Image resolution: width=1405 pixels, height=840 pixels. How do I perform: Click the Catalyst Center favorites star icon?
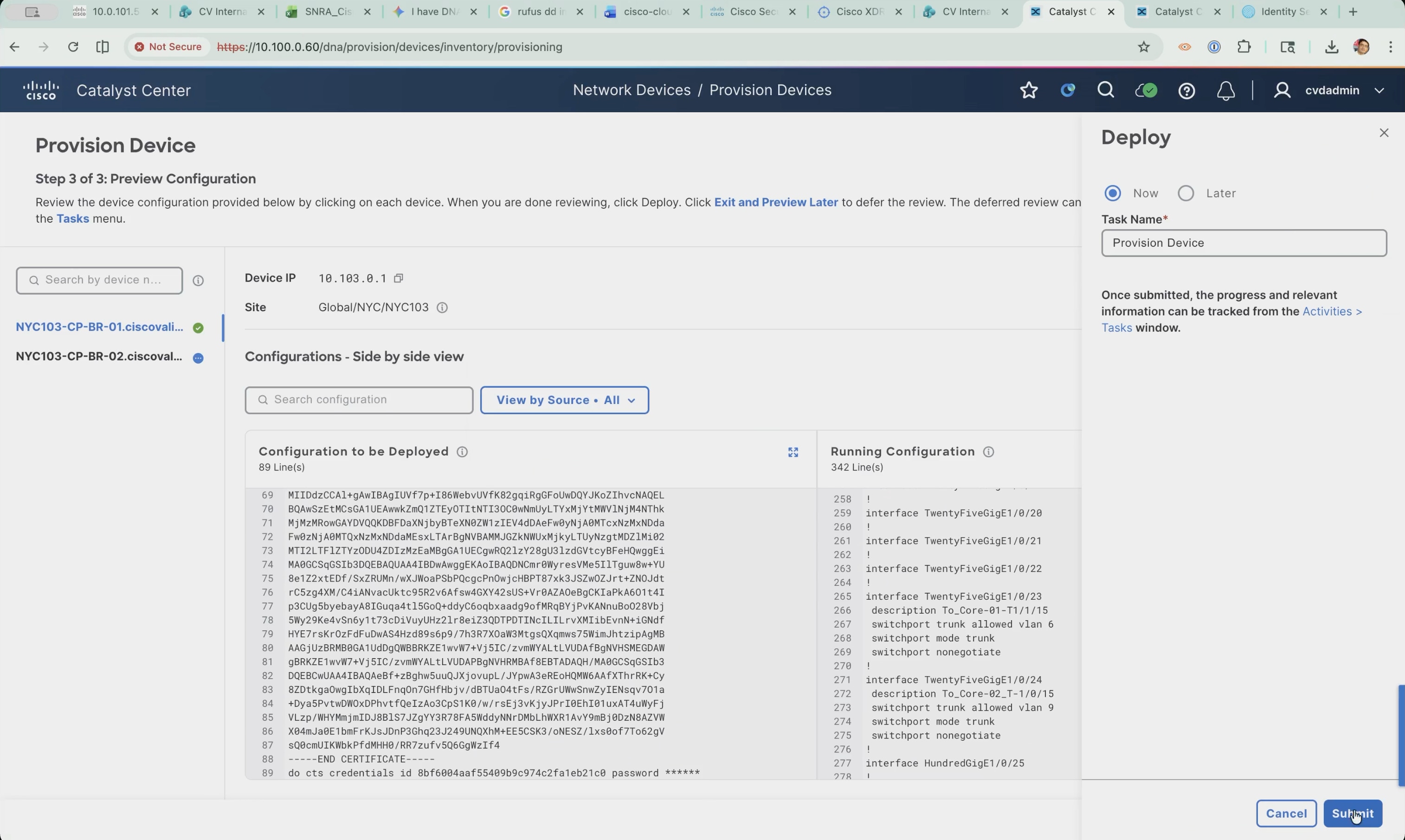click(1029, 90)
